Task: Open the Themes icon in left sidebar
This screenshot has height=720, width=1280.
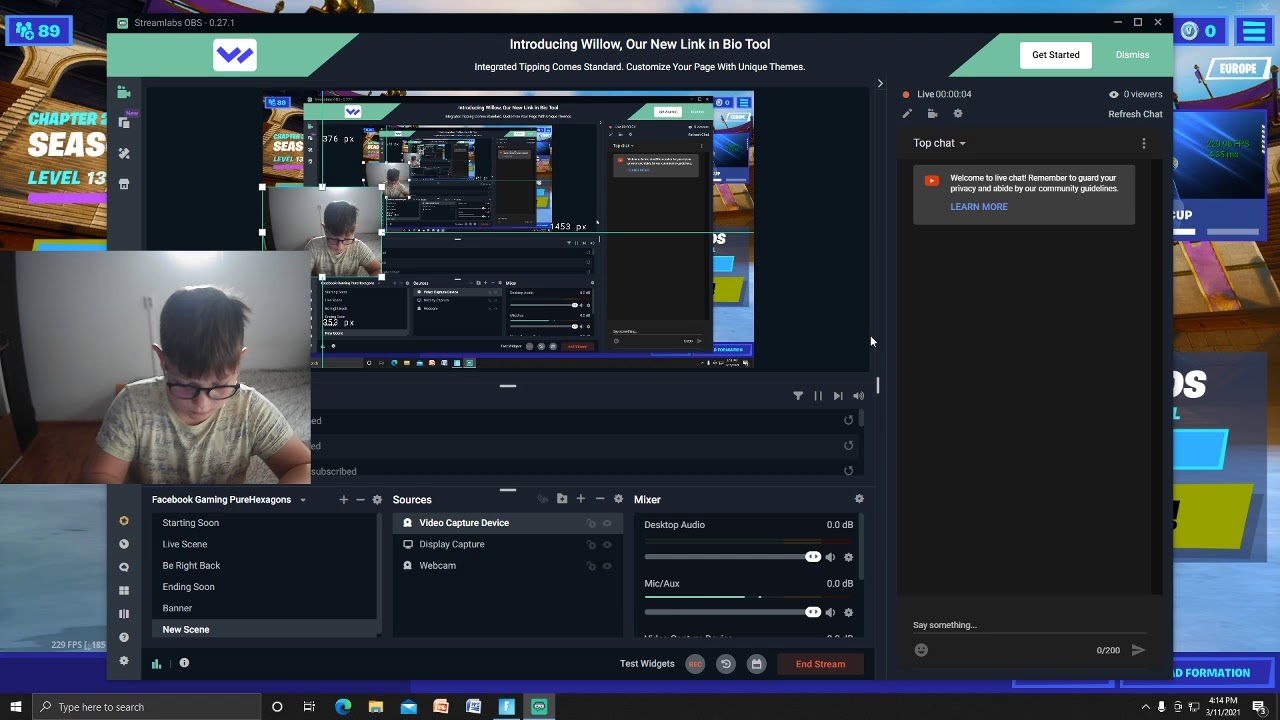Action: [x=124, y=153]
